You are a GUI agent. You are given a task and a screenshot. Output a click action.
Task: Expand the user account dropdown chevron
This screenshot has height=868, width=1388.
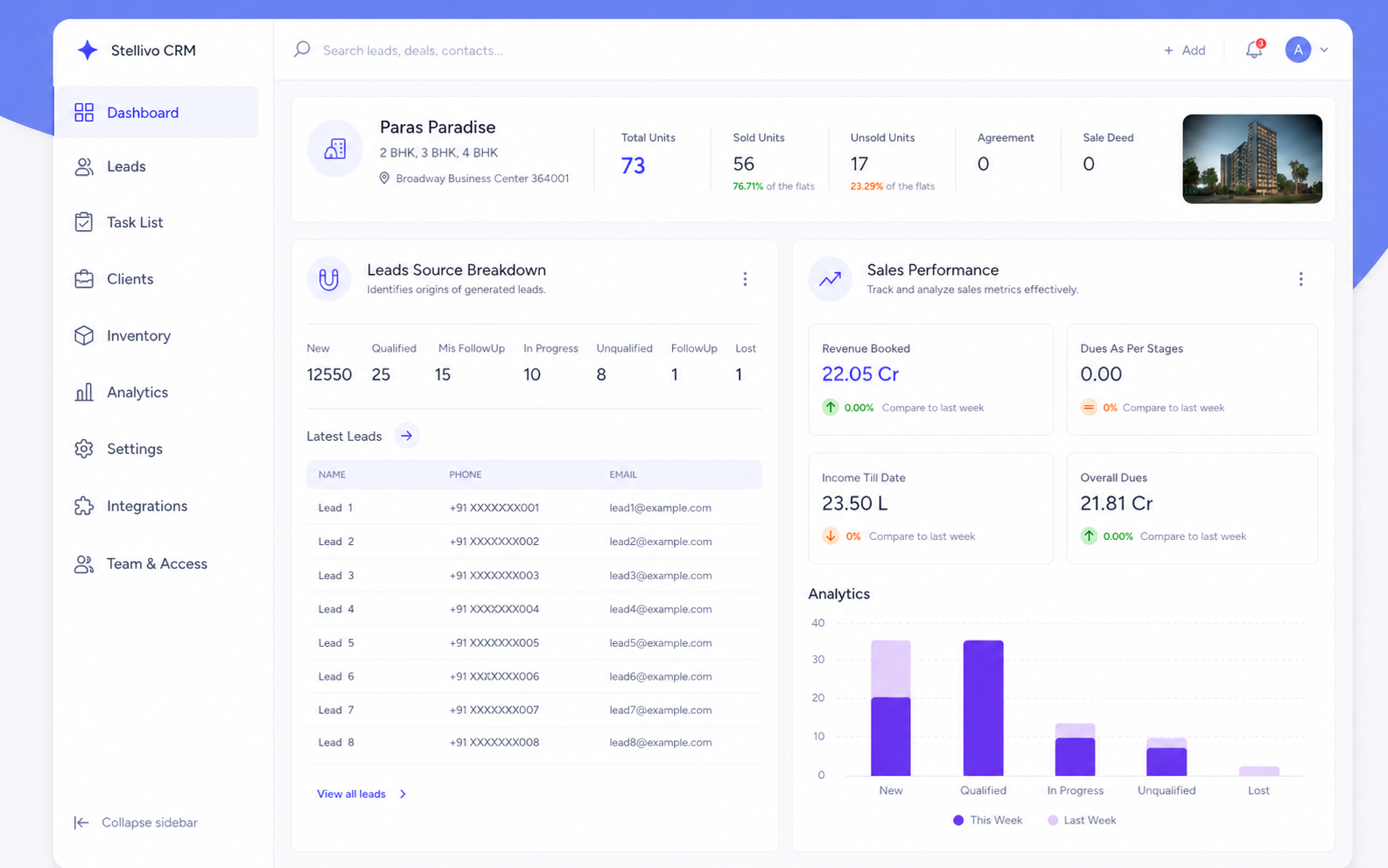1324,50
